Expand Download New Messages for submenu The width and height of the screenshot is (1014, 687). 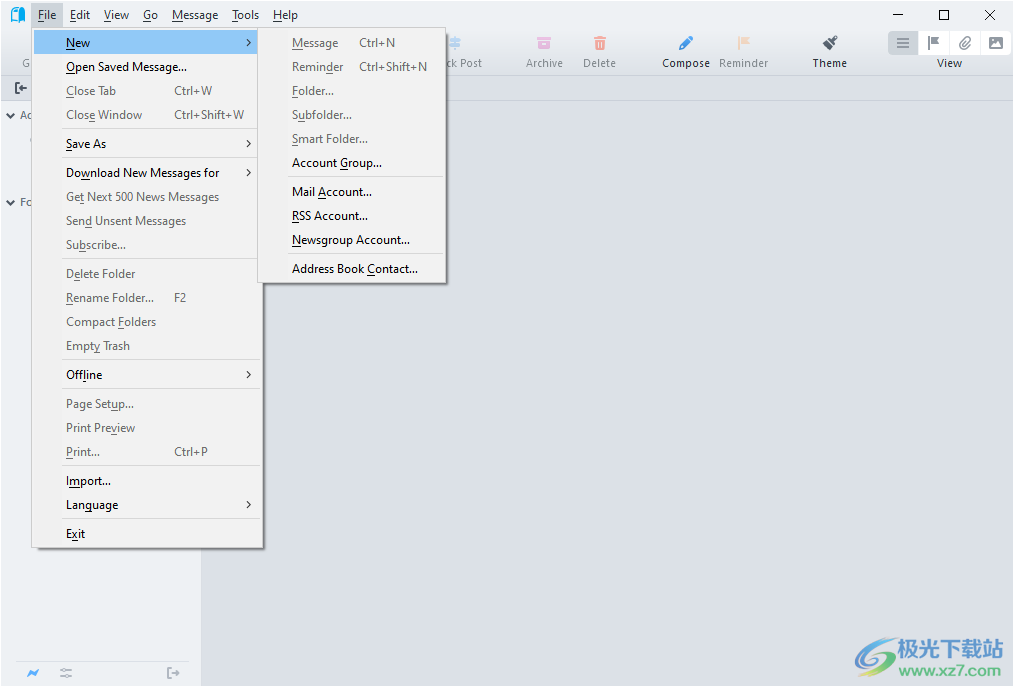click(x=147, y=173)
